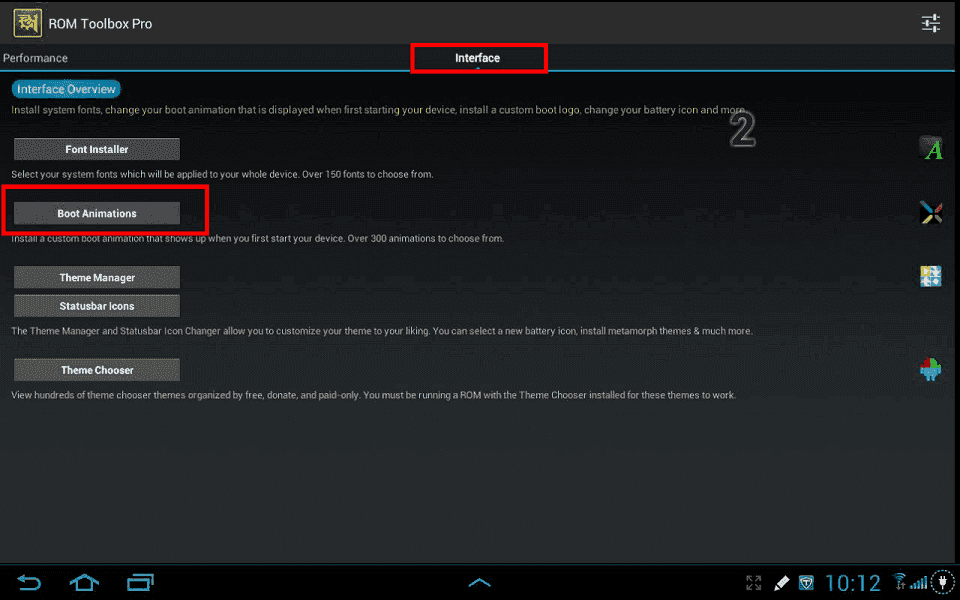Screen dimensions: 960x600
Task: Switch to the Performance tab
Action: [36, 58]
